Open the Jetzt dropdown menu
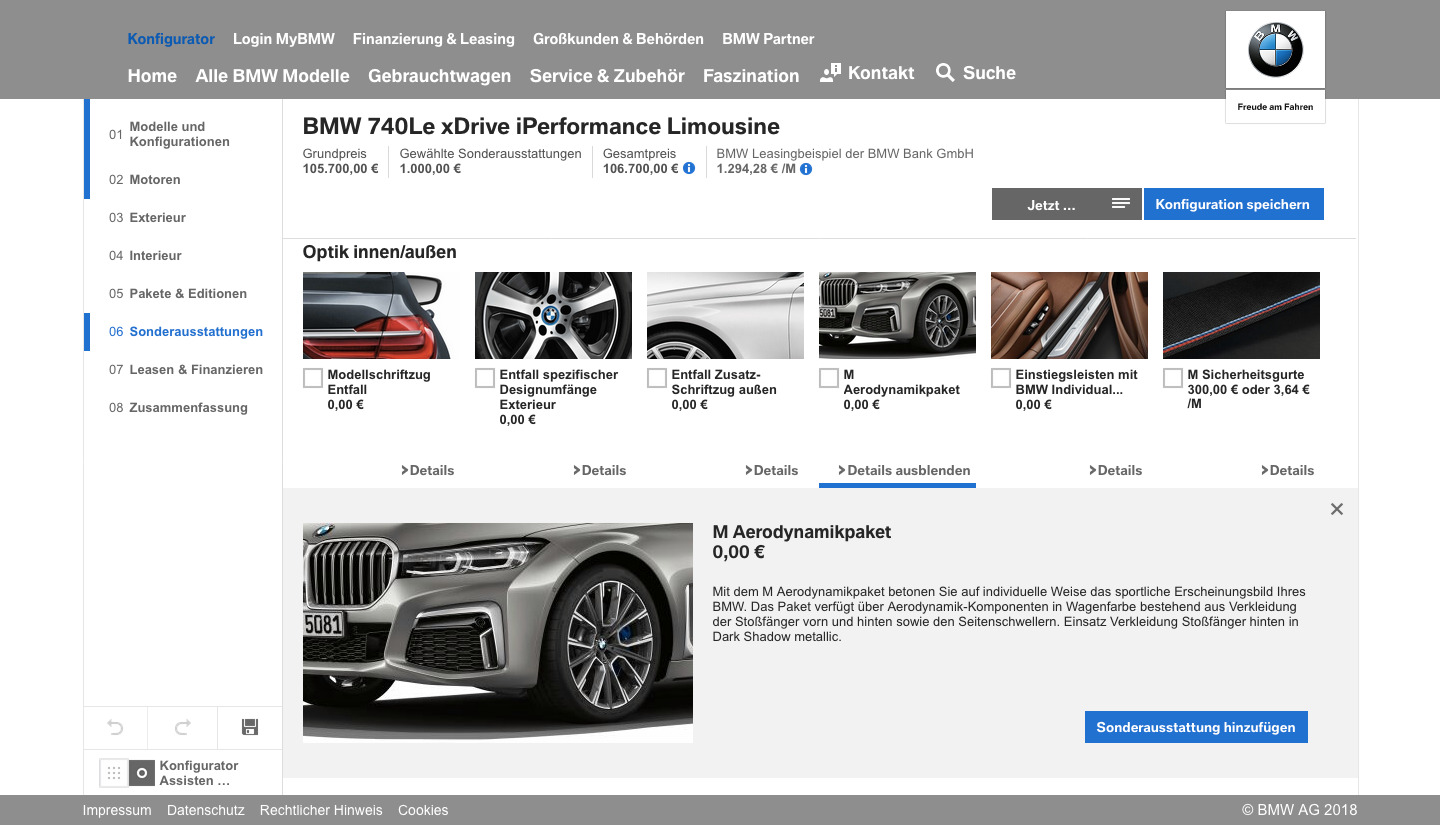This screenshot has height=825, width=1440. 1066,204
